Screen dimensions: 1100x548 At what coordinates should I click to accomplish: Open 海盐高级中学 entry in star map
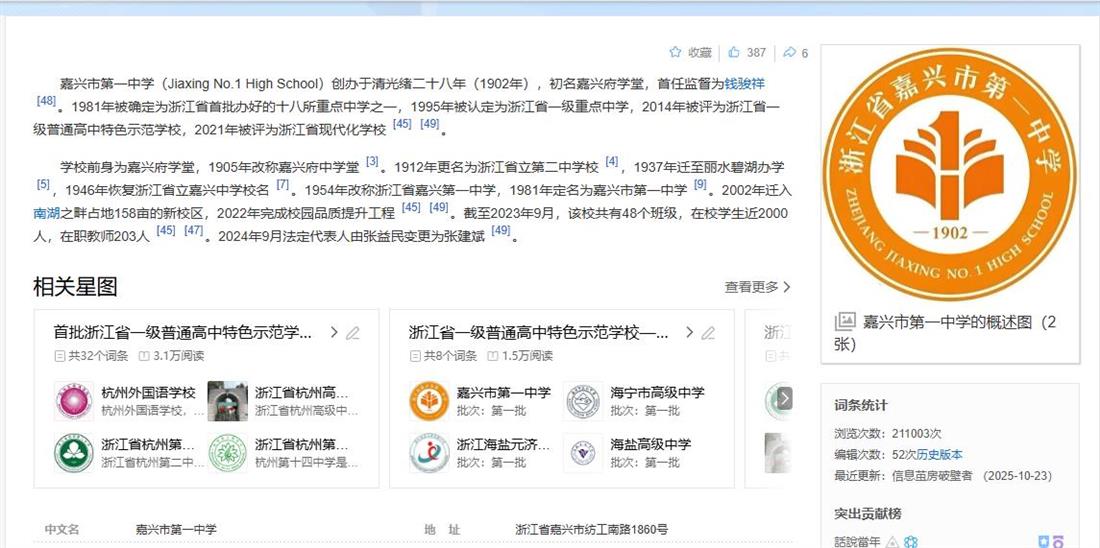(x=650, y=444)
